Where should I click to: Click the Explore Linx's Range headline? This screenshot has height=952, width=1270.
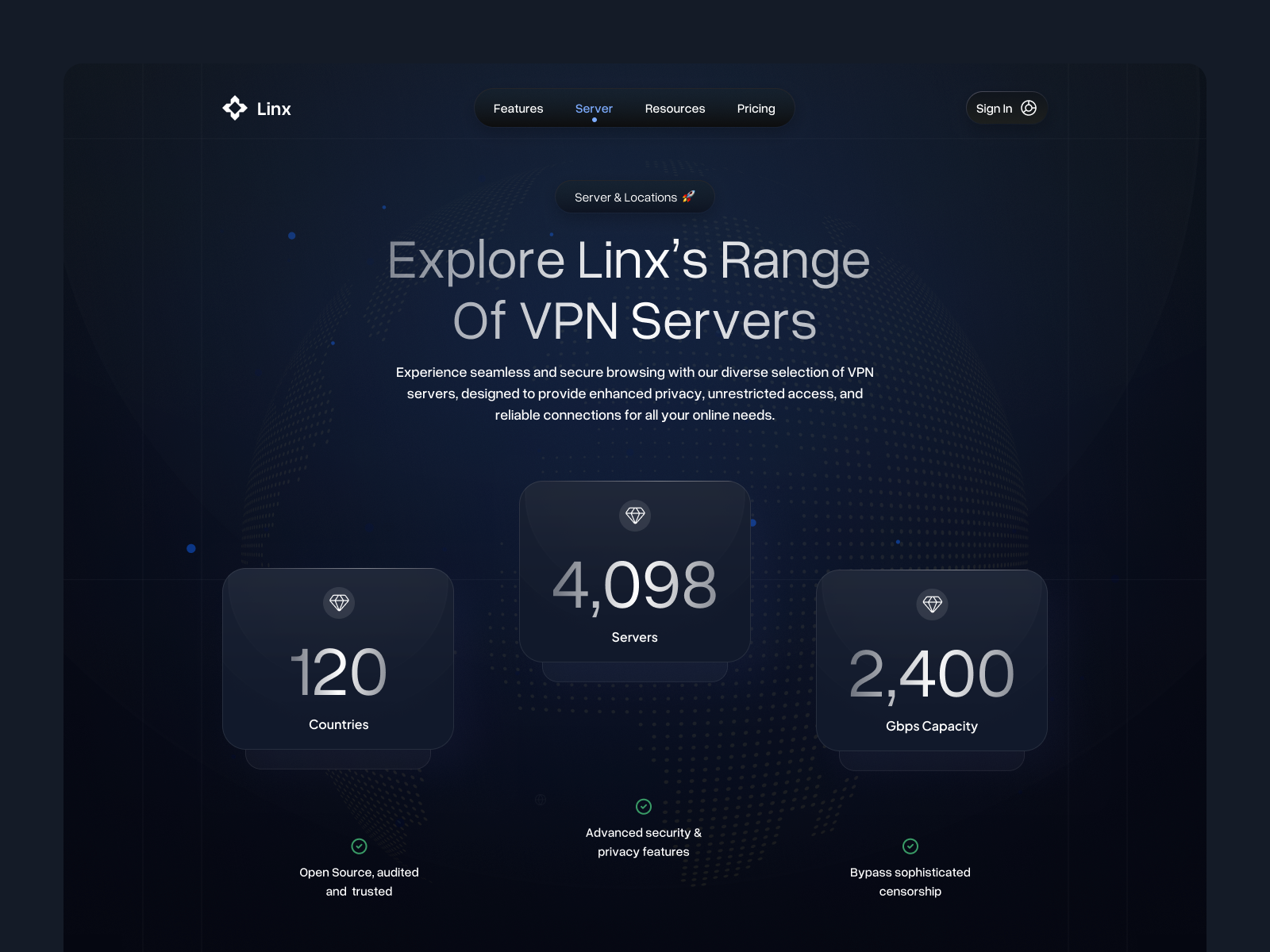(x=629, y=290)
